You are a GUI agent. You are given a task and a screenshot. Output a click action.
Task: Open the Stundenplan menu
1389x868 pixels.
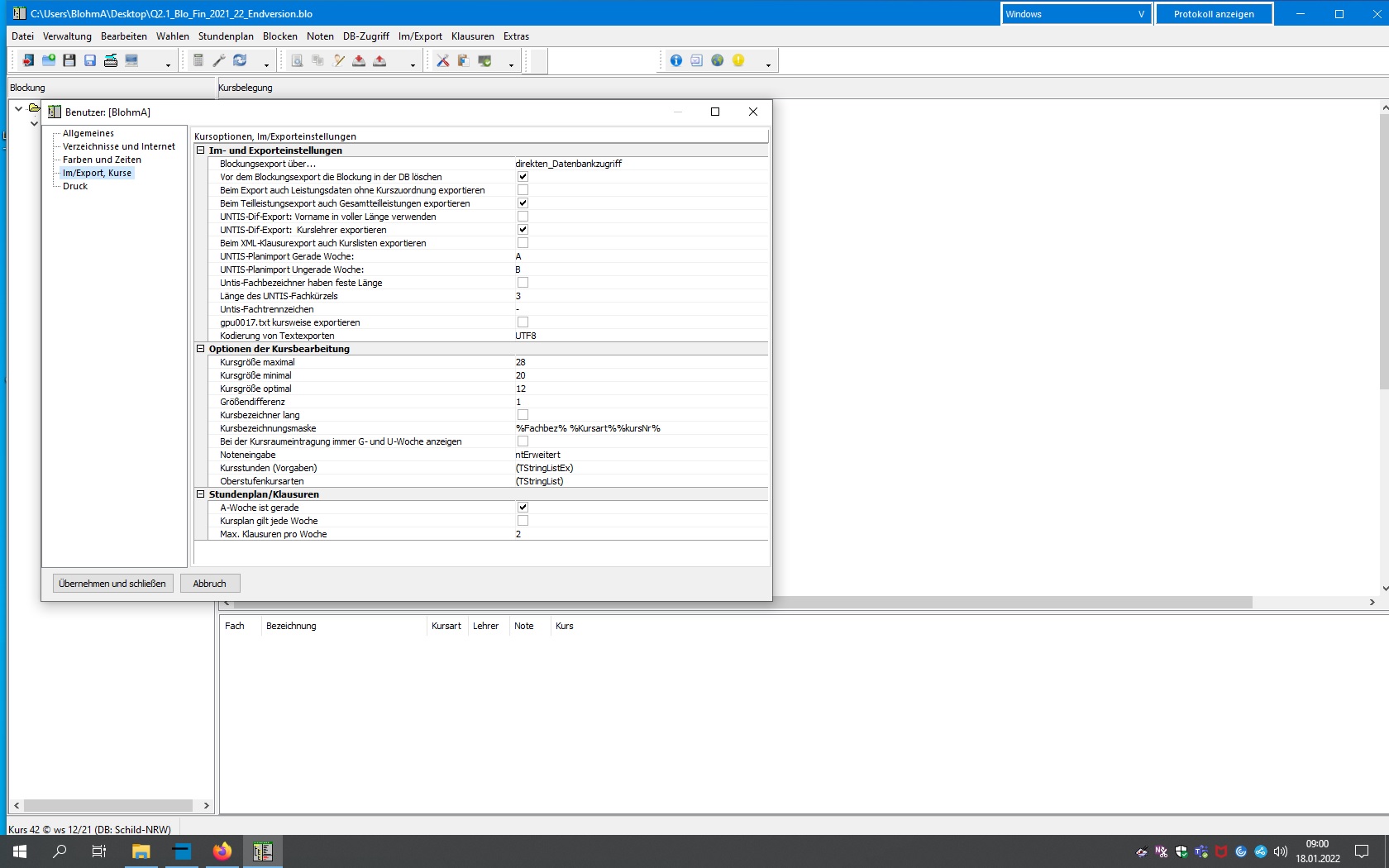pyautogui.click(x=226, y=36)
